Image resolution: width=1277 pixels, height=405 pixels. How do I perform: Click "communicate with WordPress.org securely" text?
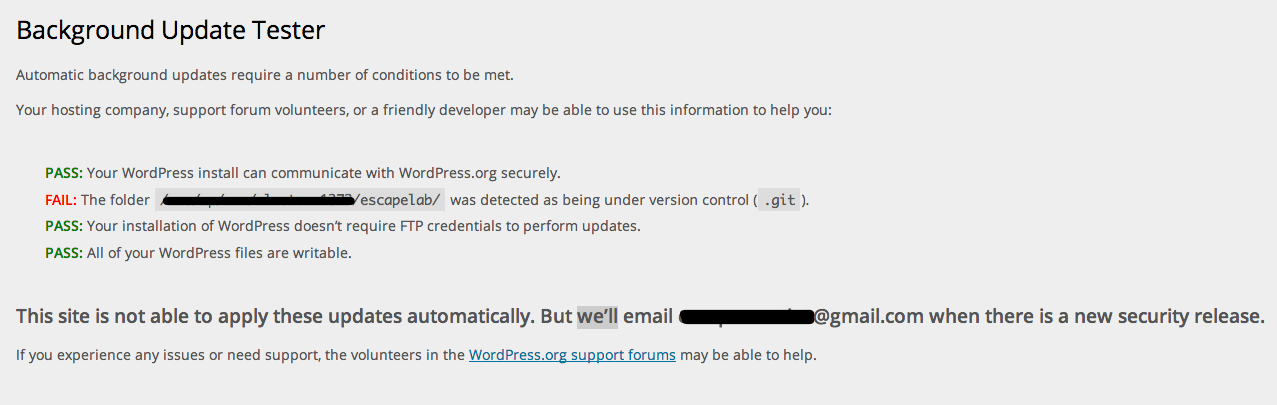pos(417,172)
